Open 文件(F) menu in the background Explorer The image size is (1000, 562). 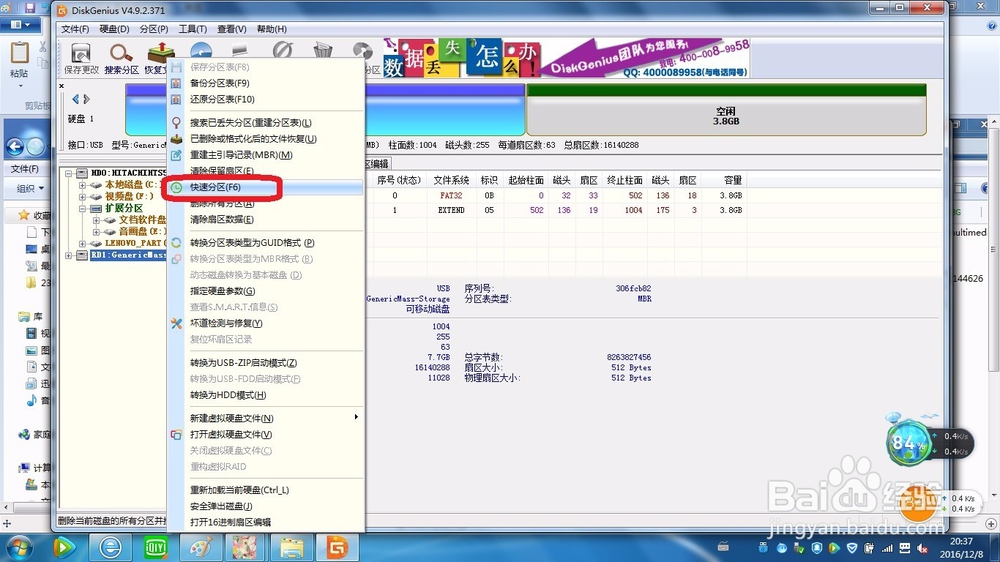click(25, 168)
